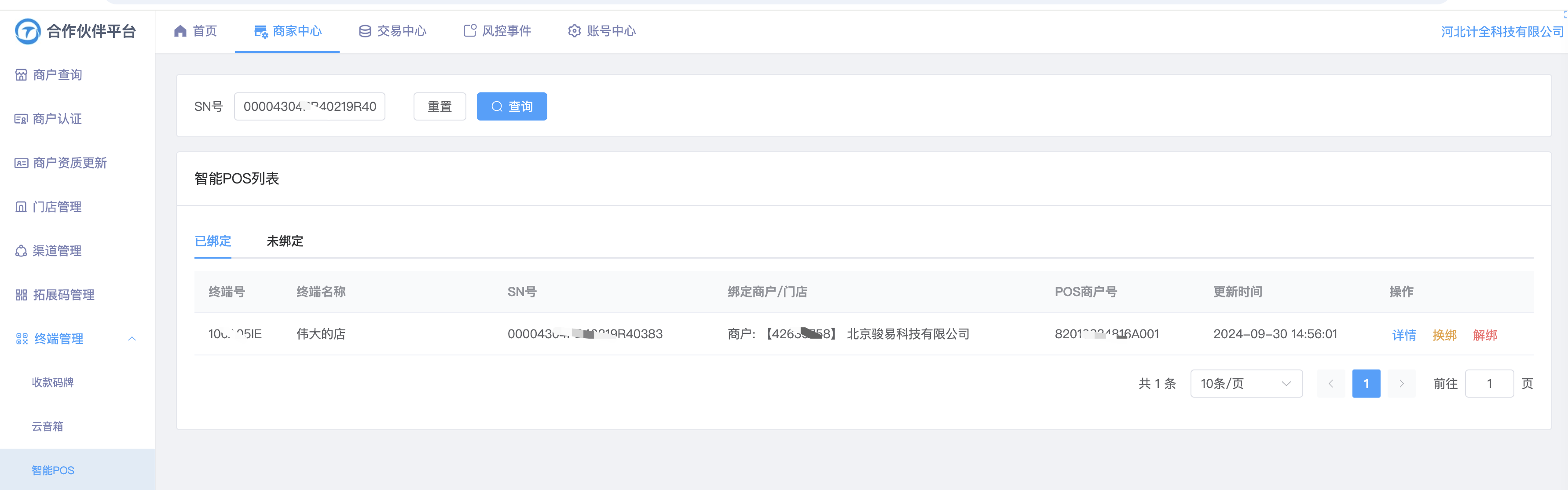Click the 交易中心 database icon
Viewport: 1568px width, 490px height.
coord(365,31)
